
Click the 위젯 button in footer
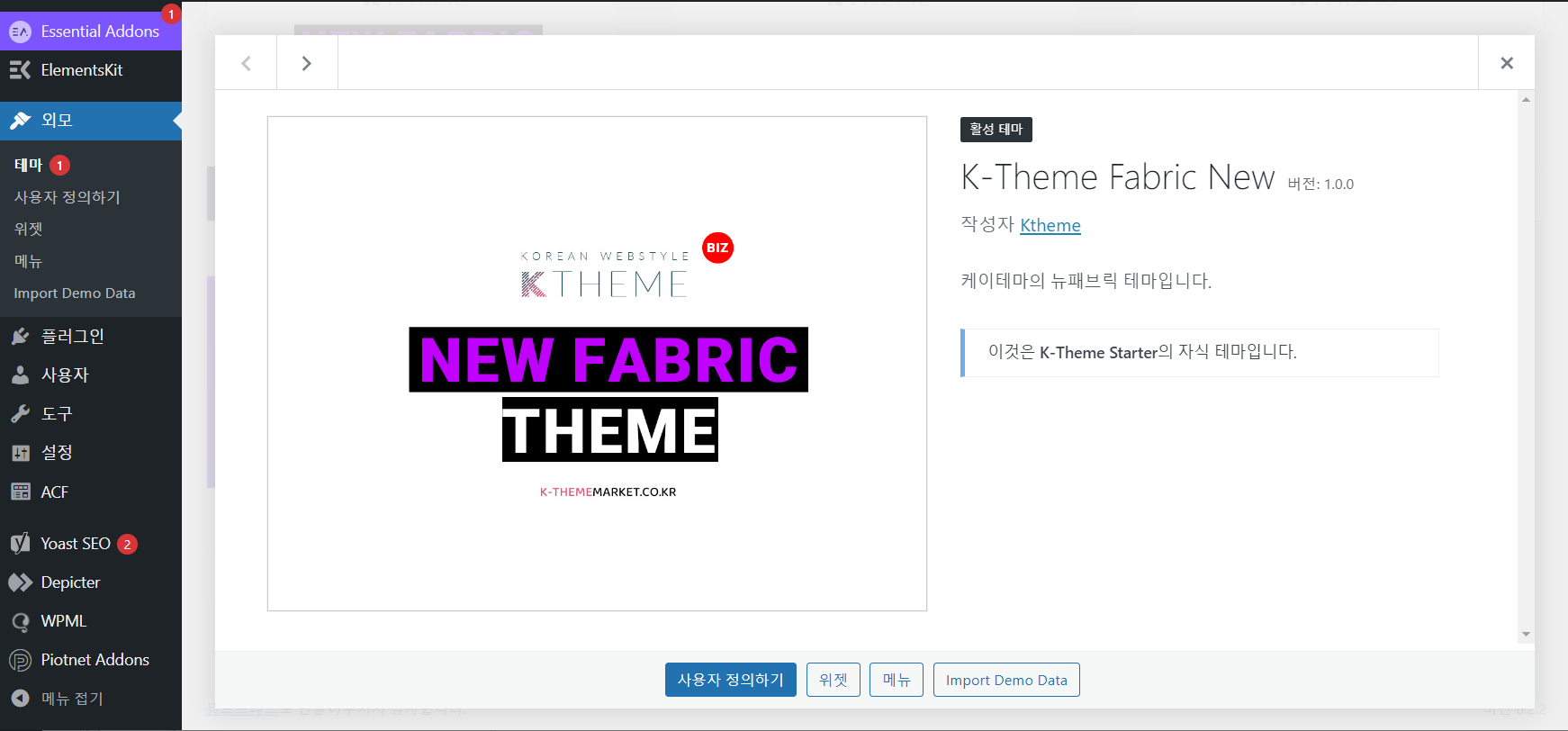(834, 680)
